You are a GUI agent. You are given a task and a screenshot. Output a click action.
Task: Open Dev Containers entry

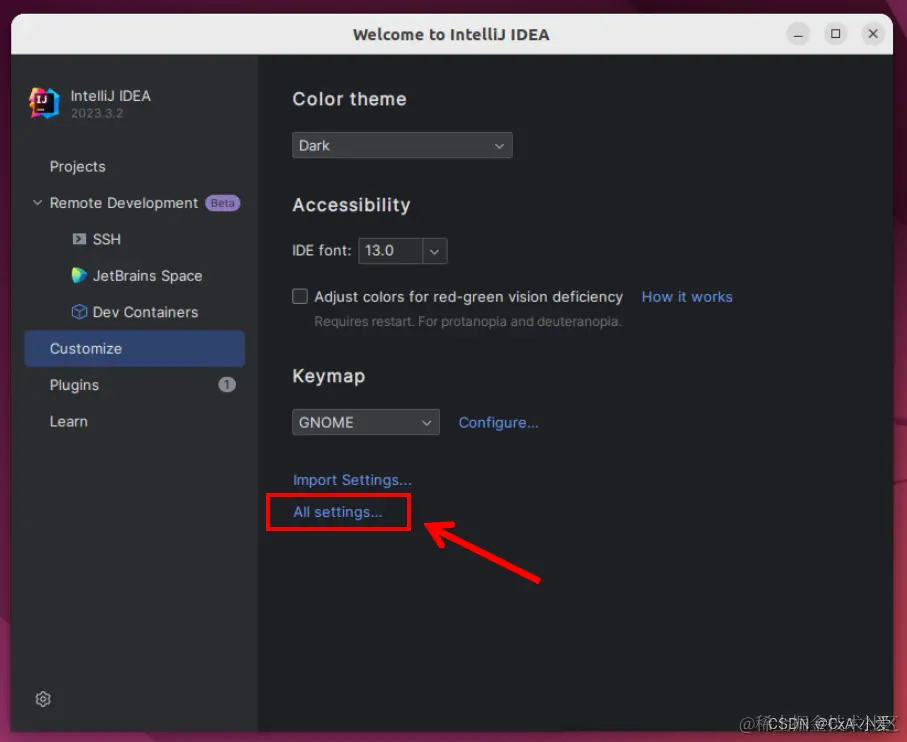[145, 312]
